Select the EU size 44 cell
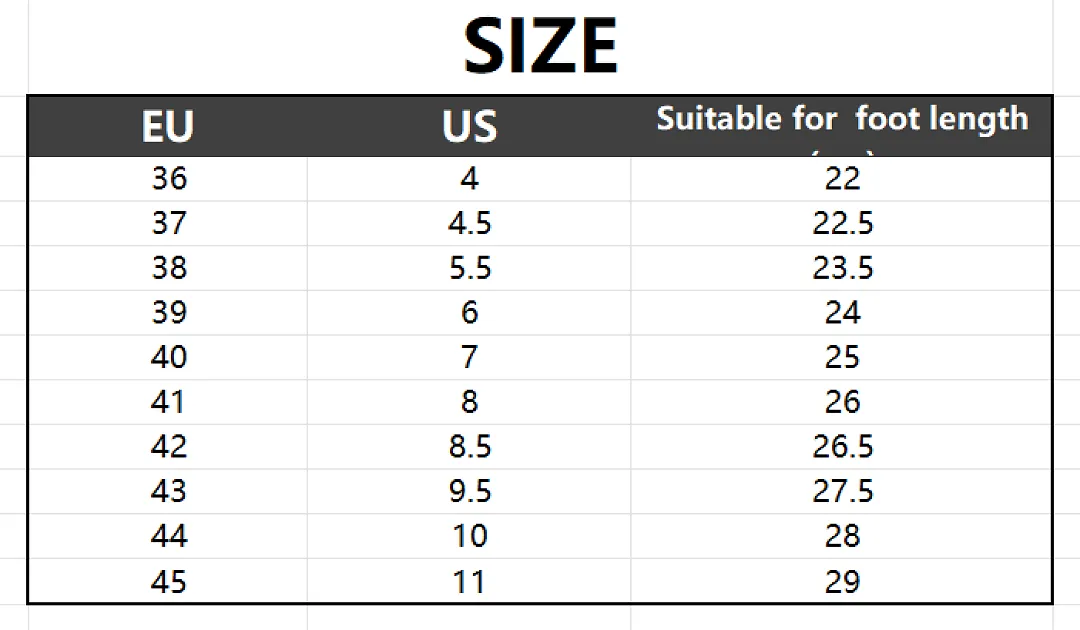 [169, 536]
